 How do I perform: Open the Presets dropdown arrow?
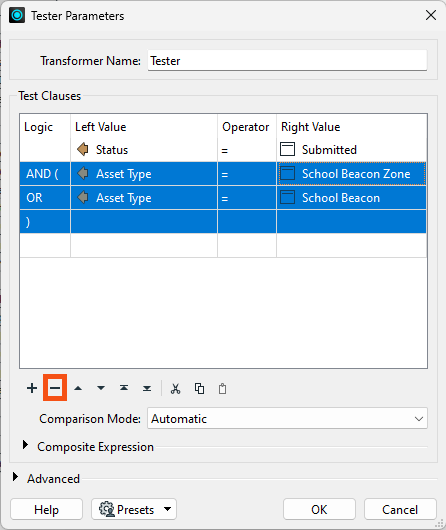tap(167, 509)
